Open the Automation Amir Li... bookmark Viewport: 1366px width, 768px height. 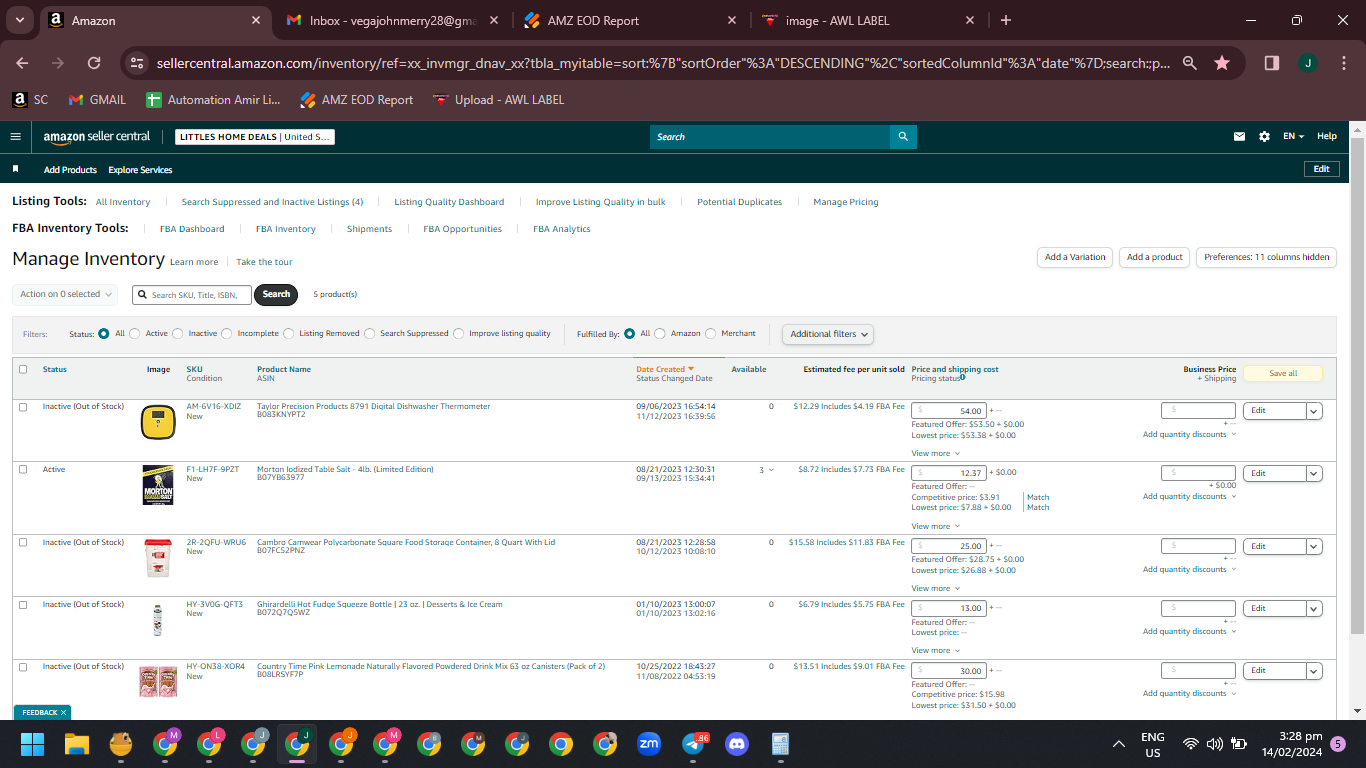213,100
